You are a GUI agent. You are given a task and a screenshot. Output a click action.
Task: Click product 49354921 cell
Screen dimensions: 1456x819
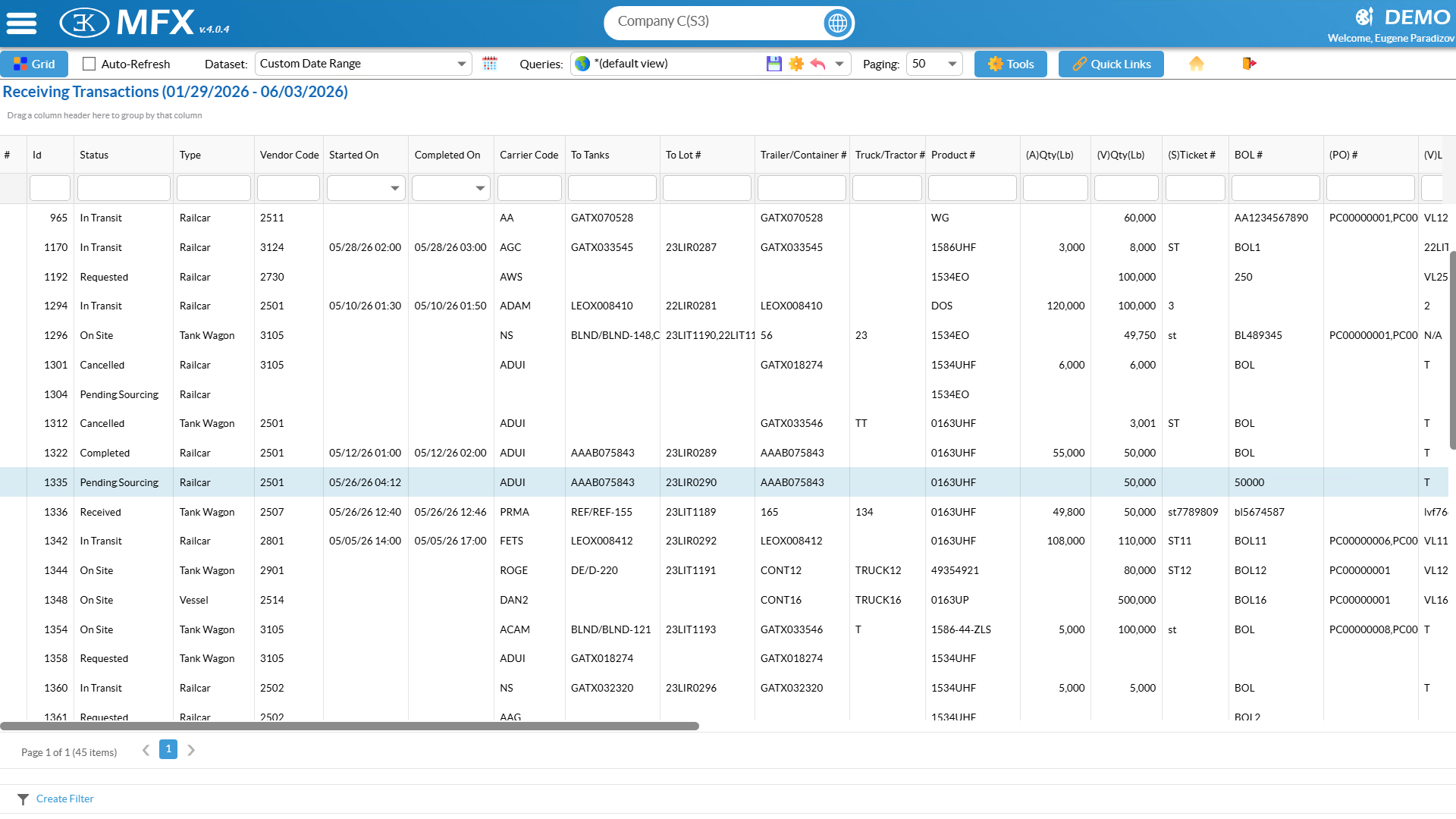pos(955,570)
